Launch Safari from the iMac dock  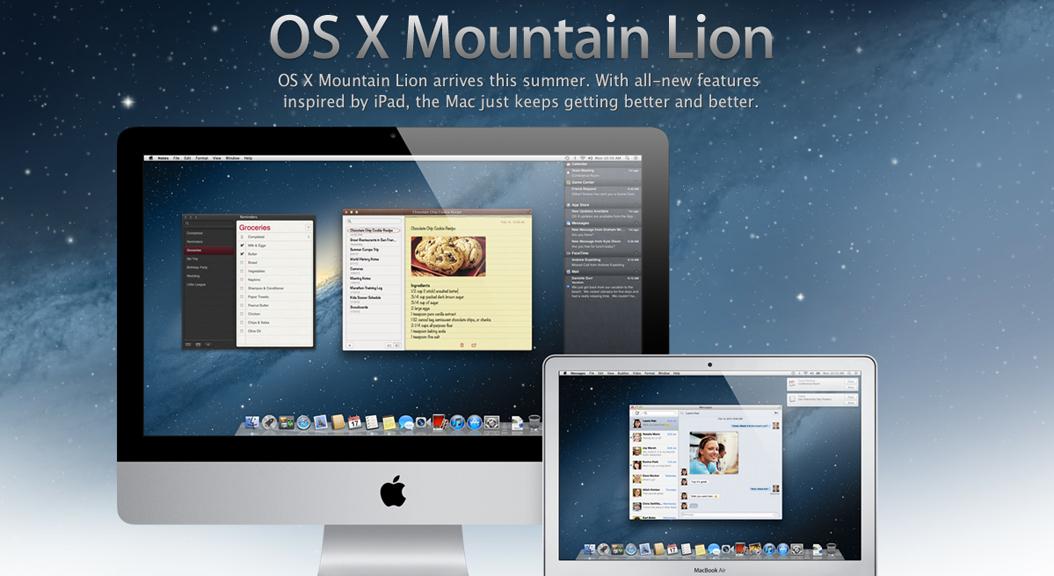303,423
